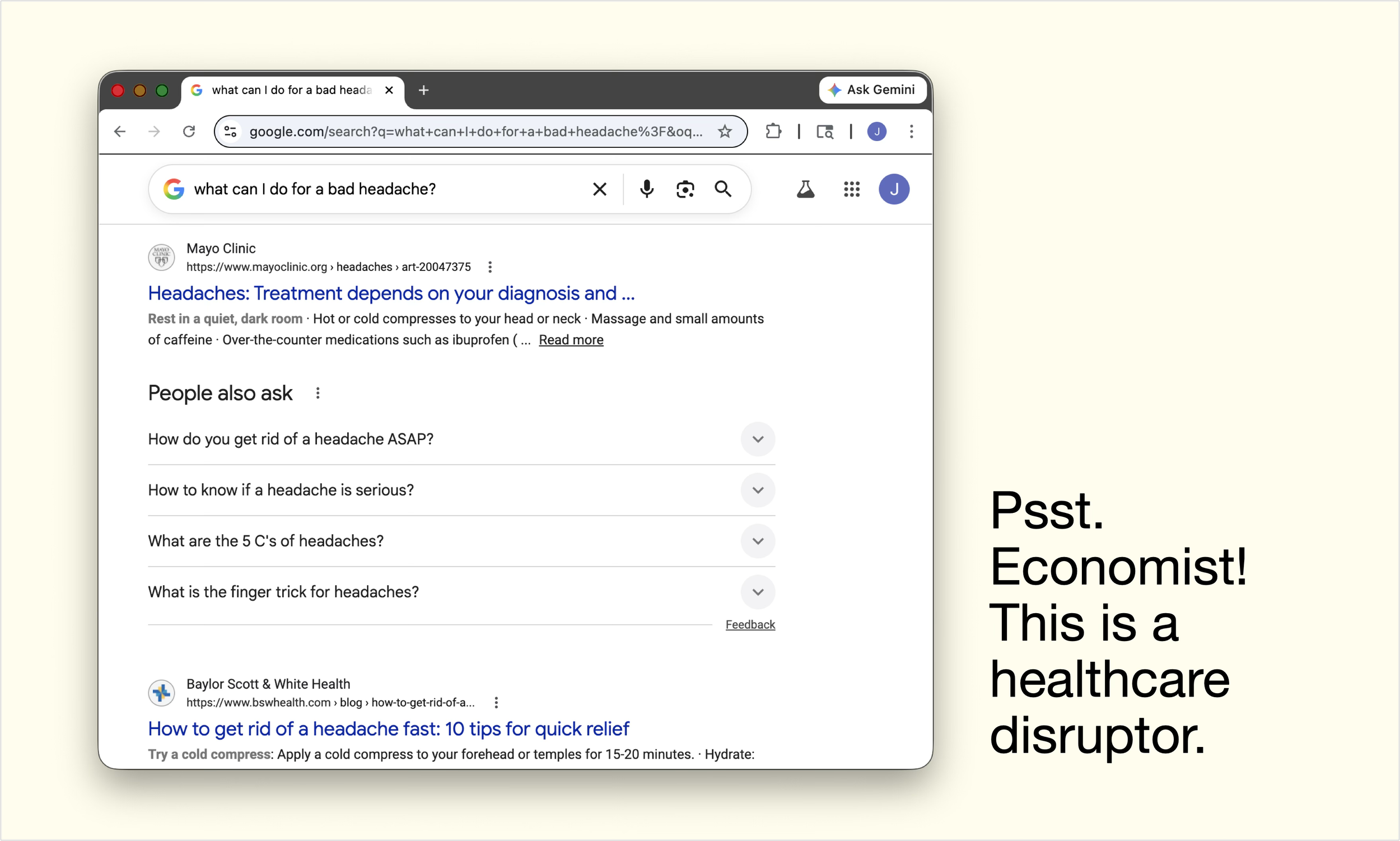The width and height of the screenshot is (1400, 841).
Task: Open a new browser tab
Action: click(x=423, y=90)
